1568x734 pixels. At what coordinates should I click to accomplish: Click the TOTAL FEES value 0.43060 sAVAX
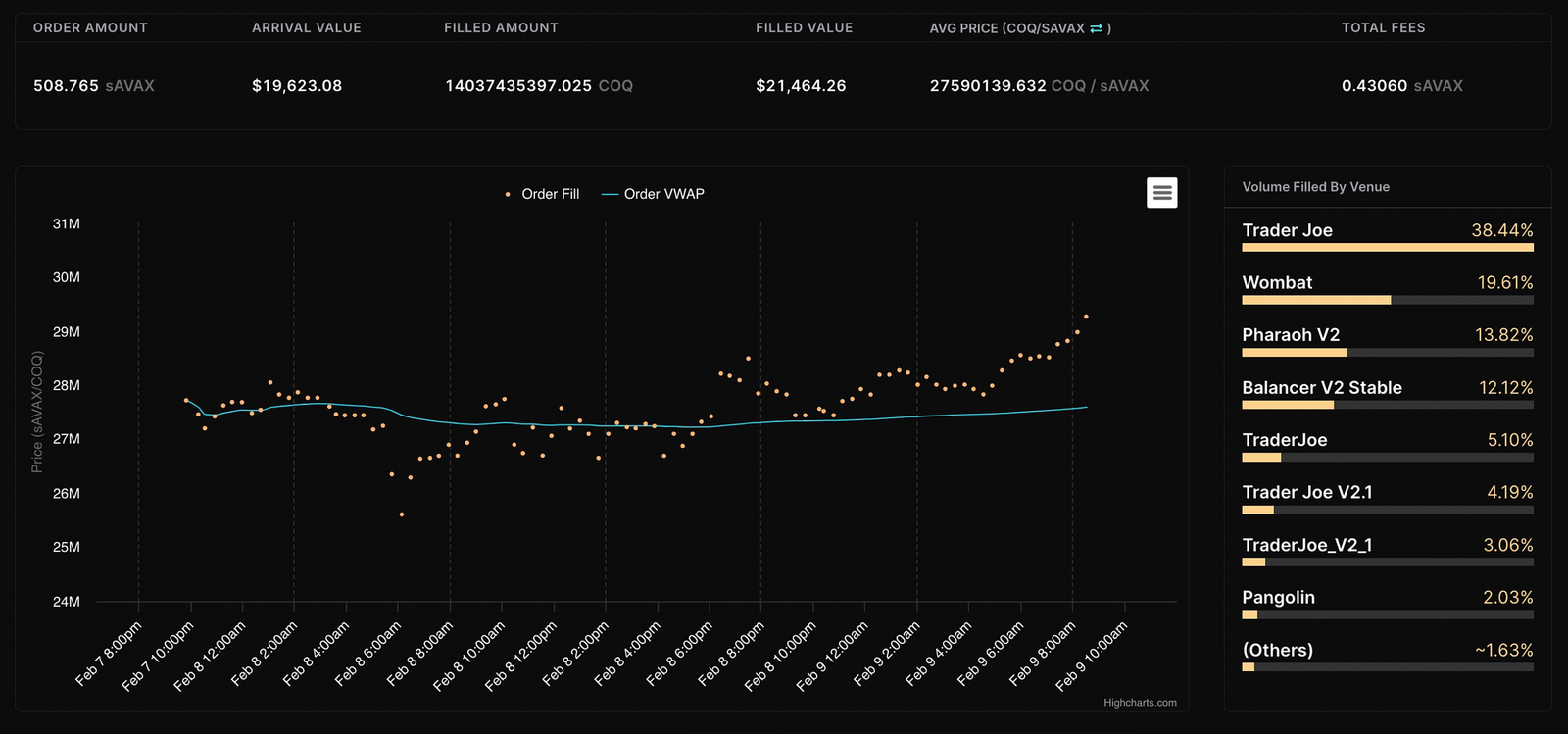coord(1402,86)
